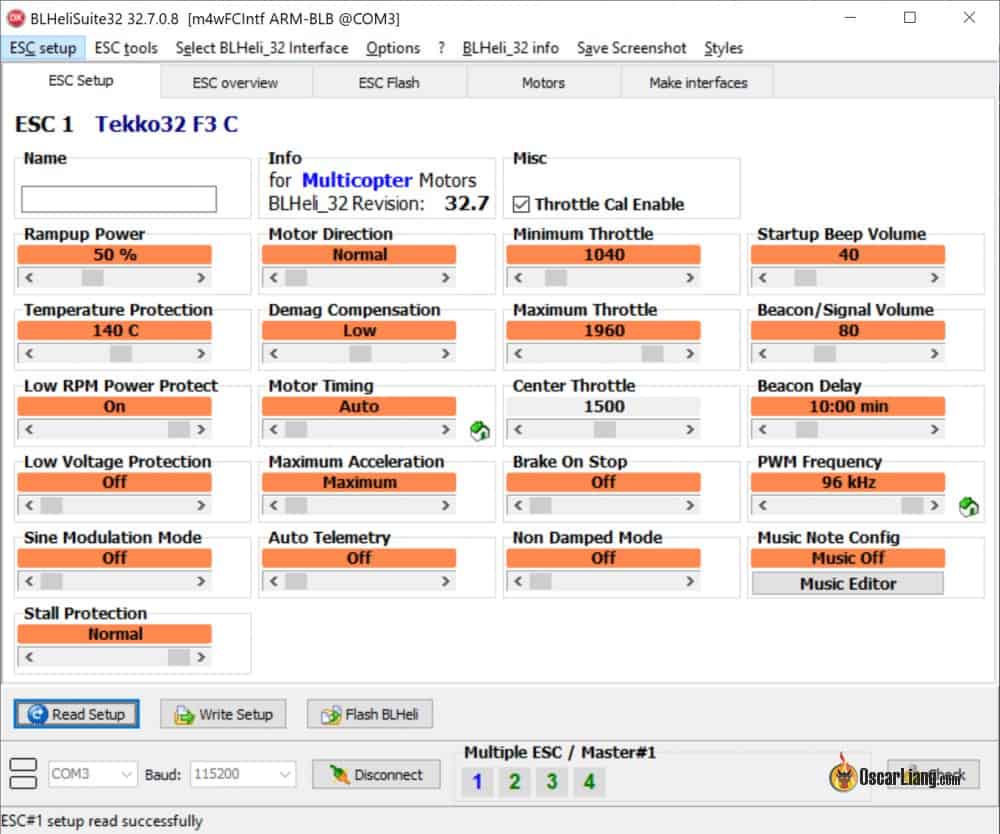
Task: Click right arrow of Motor Direction scrollbar
Action: pos(445,277)
